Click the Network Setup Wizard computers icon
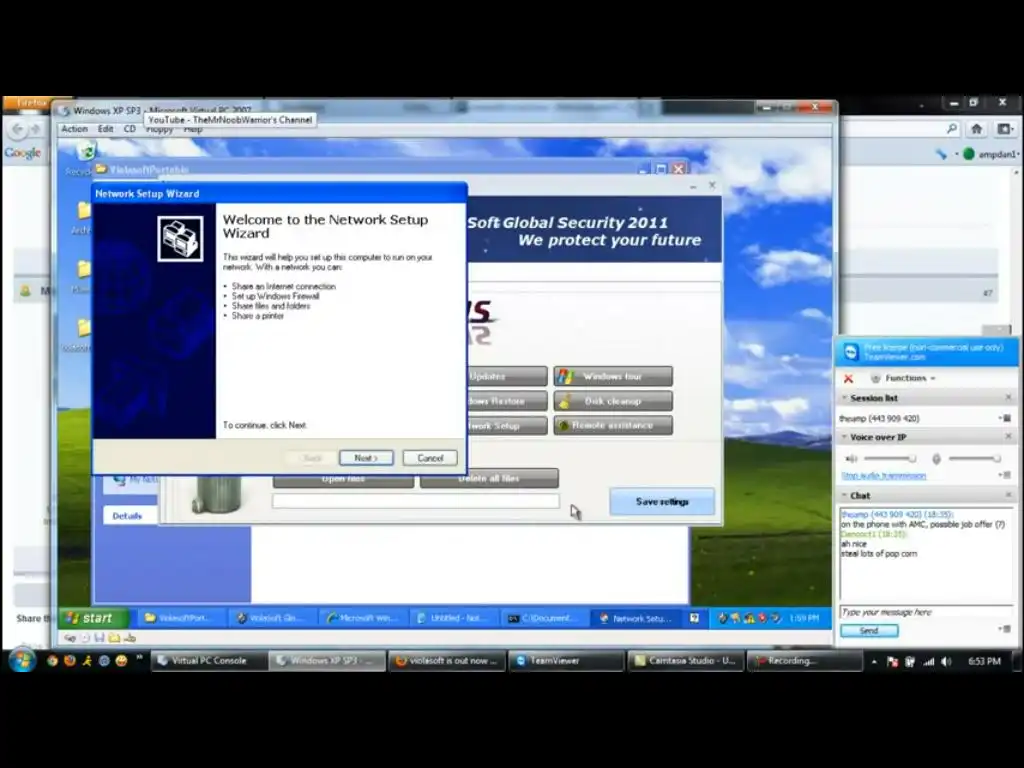The width and height of the screenshot is (1024, 768). [x=180, y=239]
